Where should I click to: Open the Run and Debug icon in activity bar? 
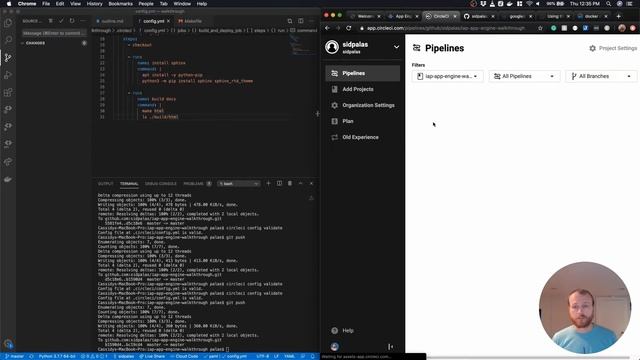(8, 75)
